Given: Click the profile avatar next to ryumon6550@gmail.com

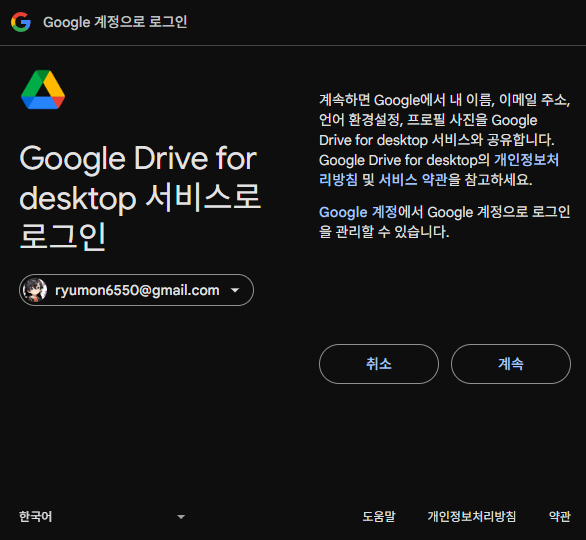Looking at the screenshot, I should (35, 290).
